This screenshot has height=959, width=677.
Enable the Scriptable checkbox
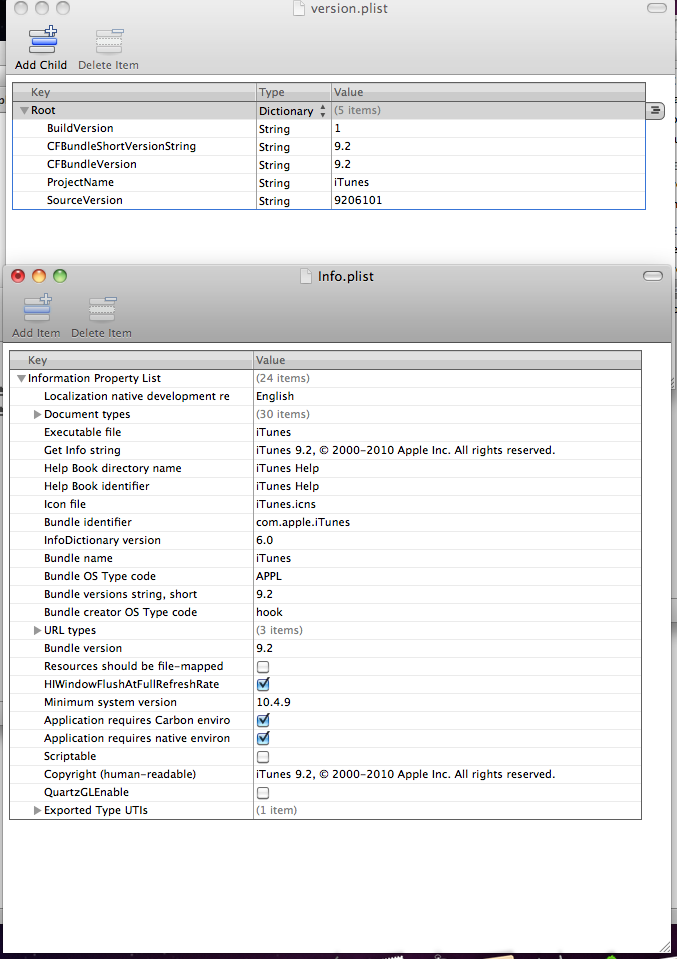click(263, 757)
